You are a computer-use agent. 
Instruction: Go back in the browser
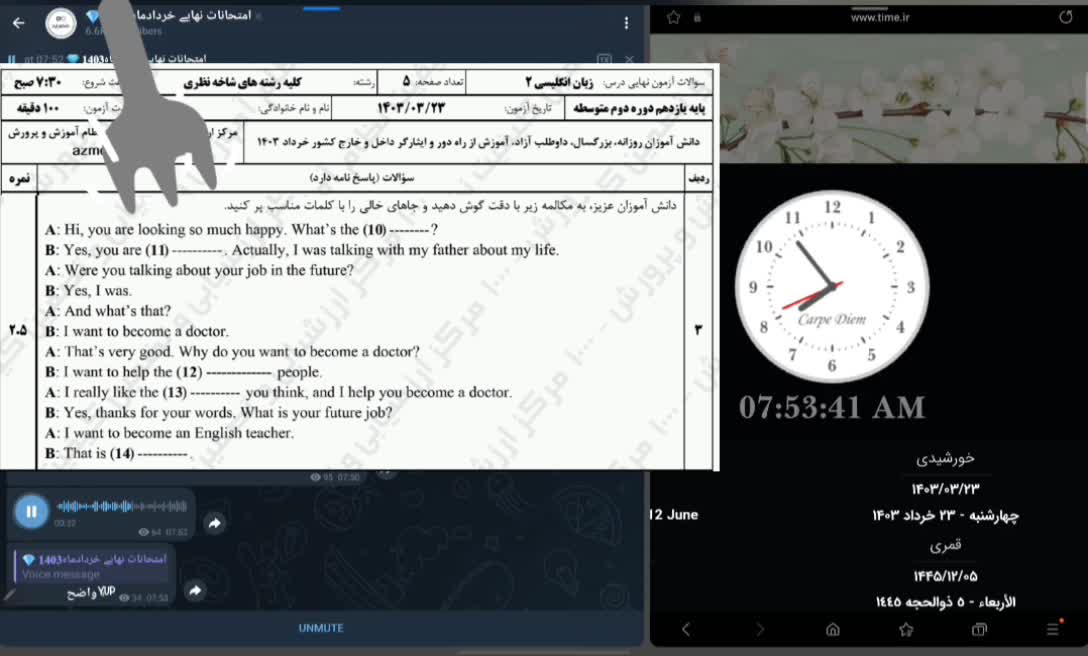pyautogui.click(x=686, y=629)
